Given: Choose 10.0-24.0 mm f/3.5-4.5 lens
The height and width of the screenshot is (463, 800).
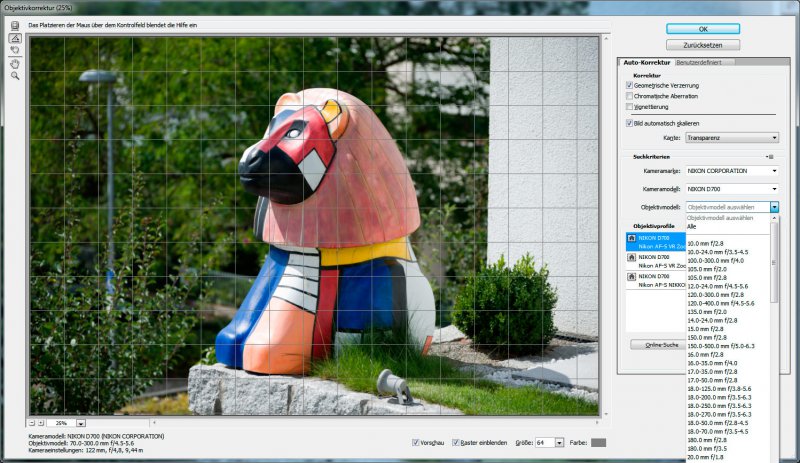Looking at the screenshot, I should point(718,252).
